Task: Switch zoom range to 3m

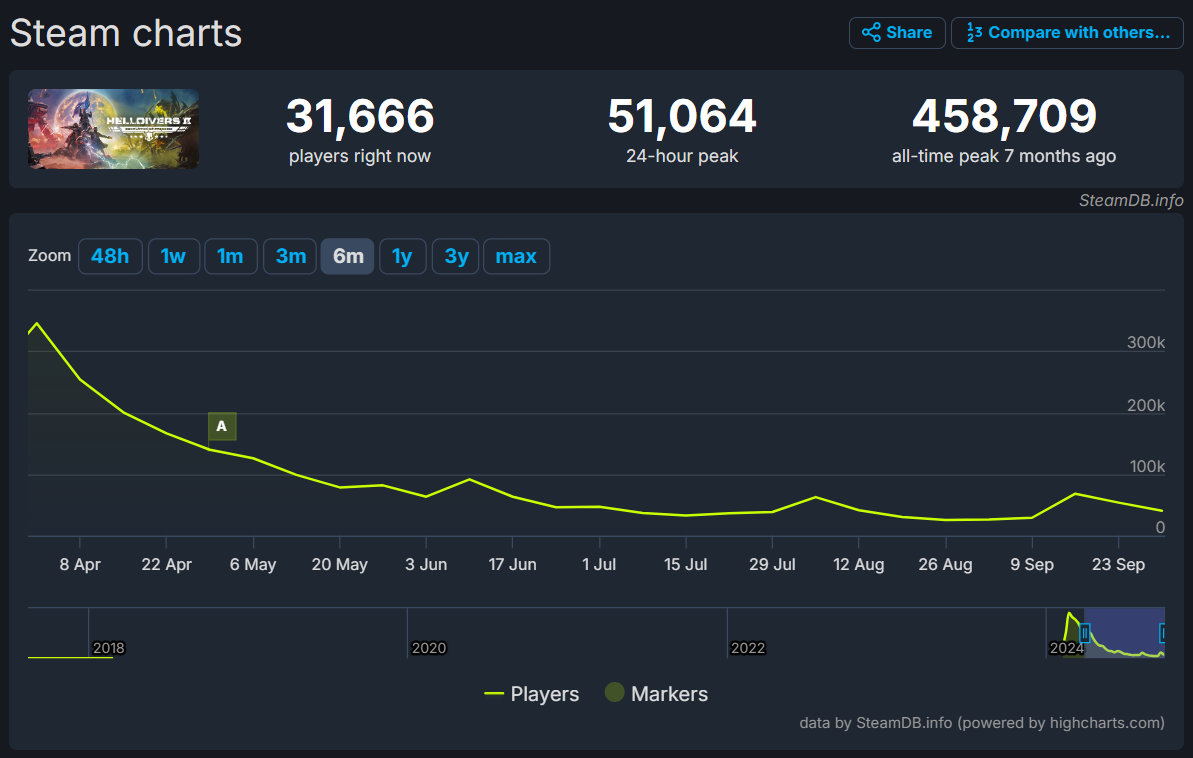Action: 290,256
